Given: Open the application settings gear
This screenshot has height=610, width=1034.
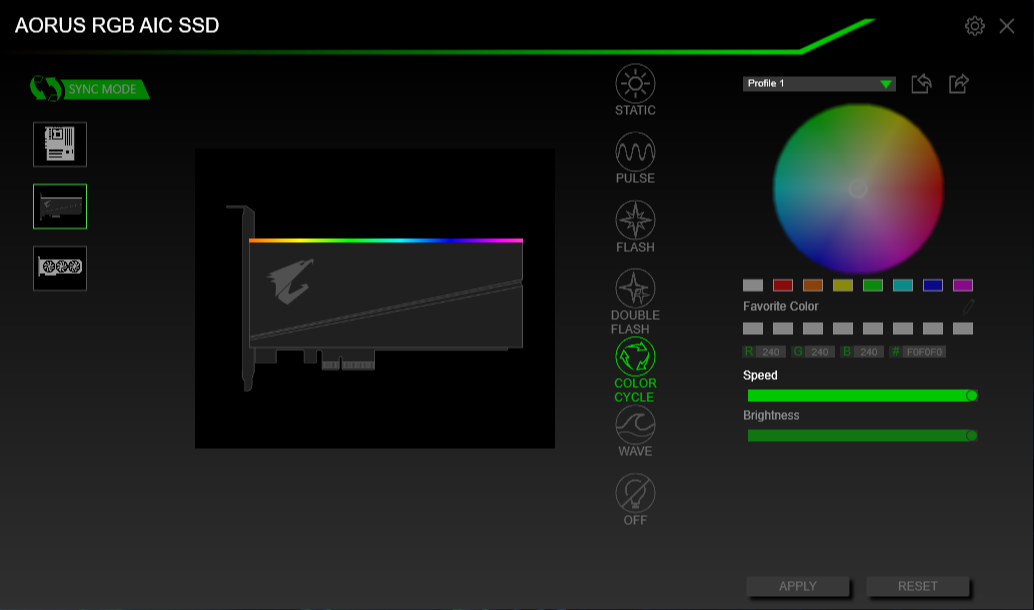Looking at the screenshot, I should 974,26.
